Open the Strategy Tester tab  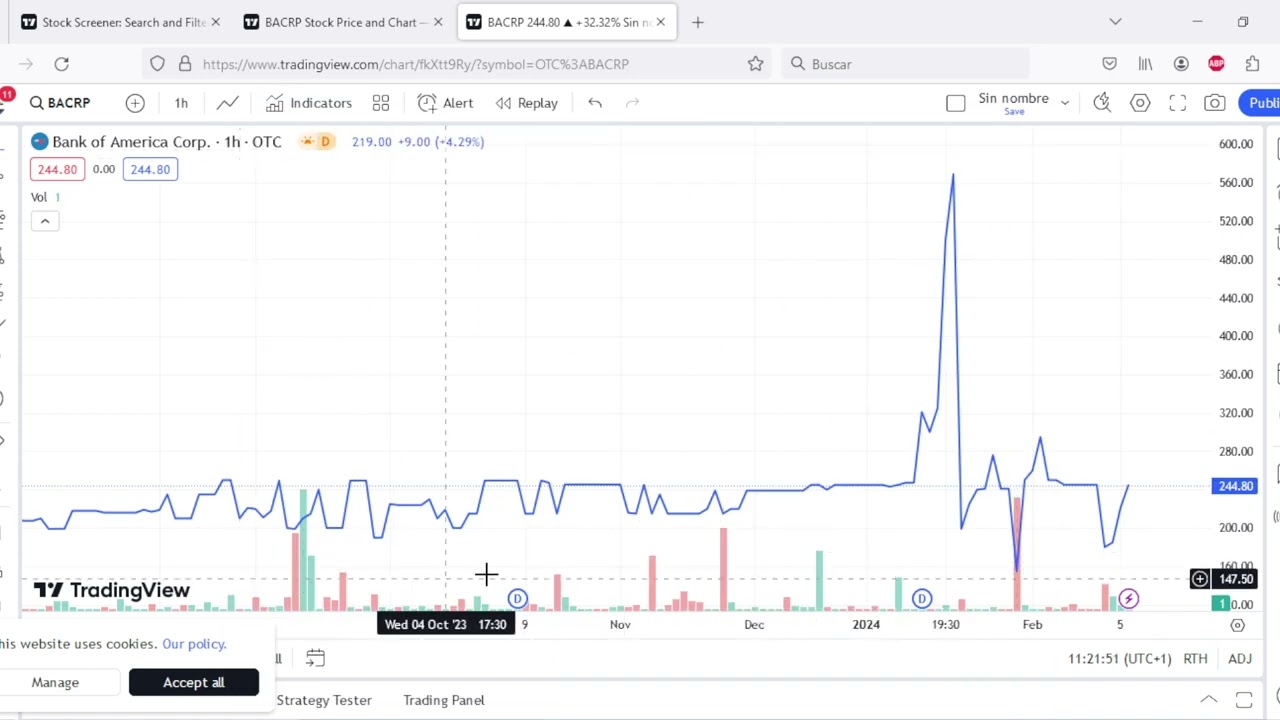click(x=324, y=700)
